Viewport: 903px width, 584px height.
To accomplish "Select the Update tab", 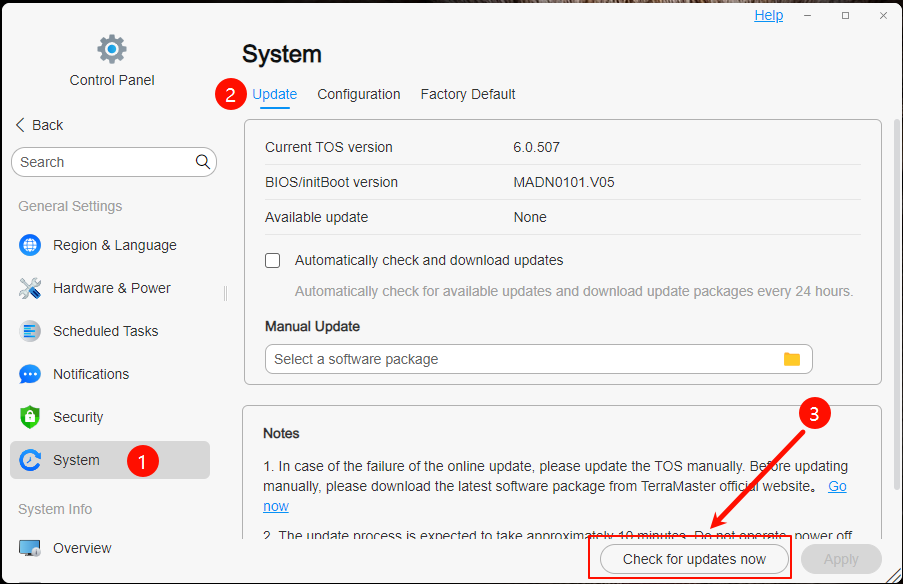I will coord(275,94).
